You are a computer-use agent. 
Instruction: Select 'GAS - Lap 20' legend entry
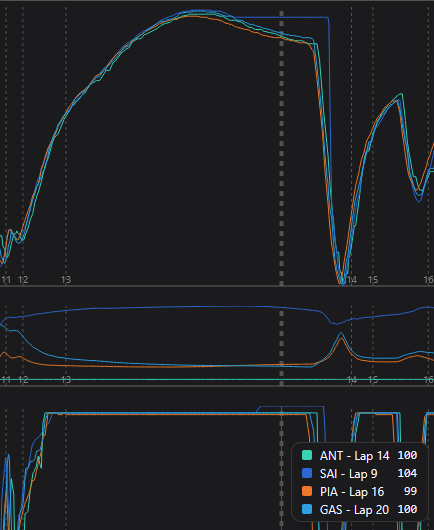[354, 510]
